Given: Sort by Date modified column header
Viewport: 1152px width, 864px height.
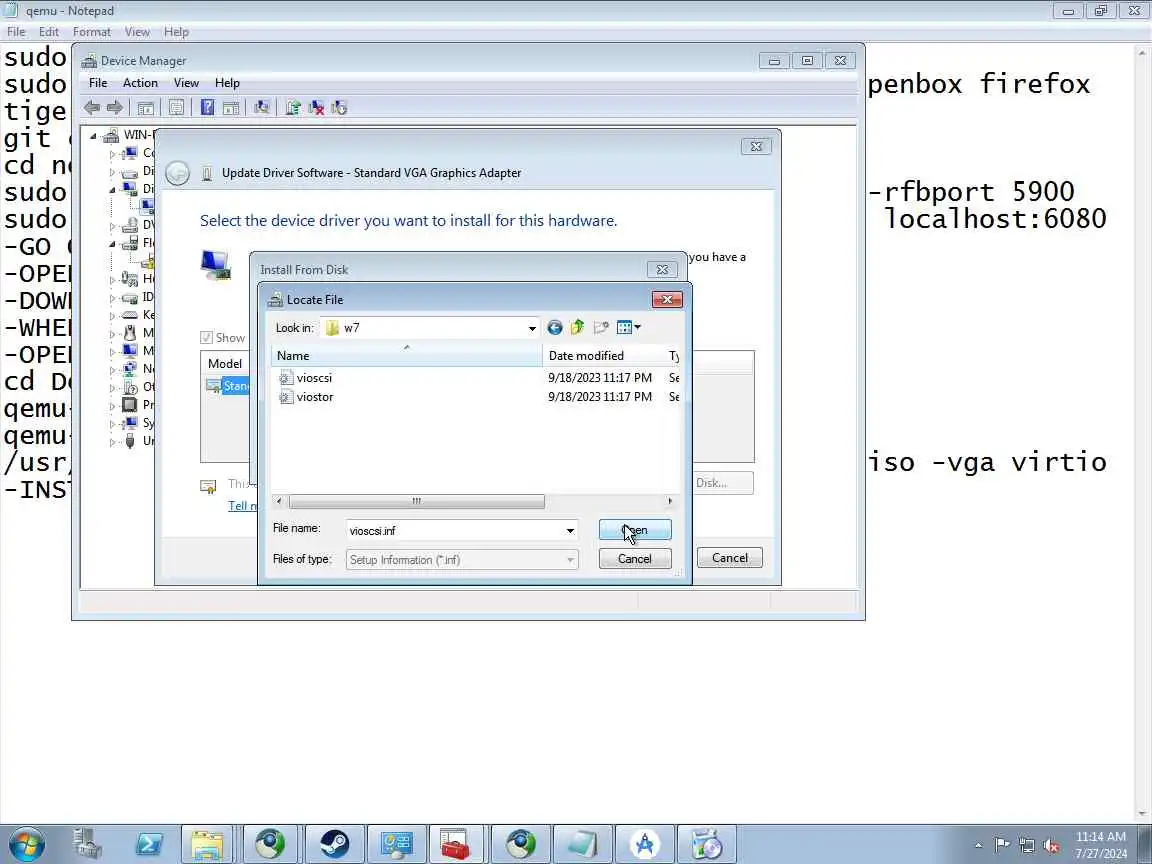Looking at the screenshot, I should pos(602,356).
